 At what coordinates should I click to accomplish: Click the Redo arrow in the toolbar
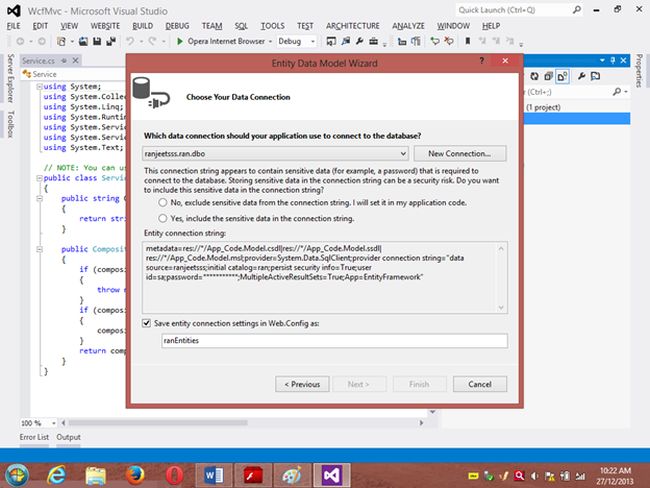(x=153, y=41)
